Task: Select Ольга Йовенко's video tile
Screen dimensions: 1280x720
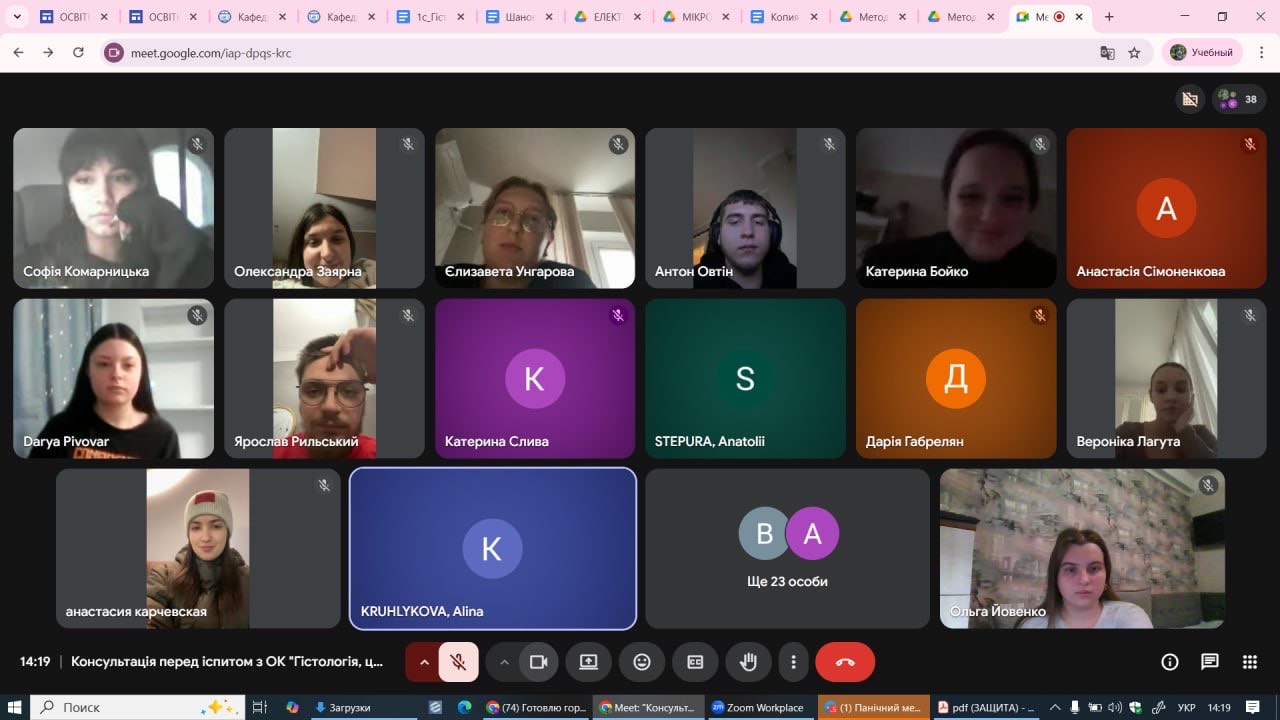Action: pyautogui.click(x=1082, y=549)
